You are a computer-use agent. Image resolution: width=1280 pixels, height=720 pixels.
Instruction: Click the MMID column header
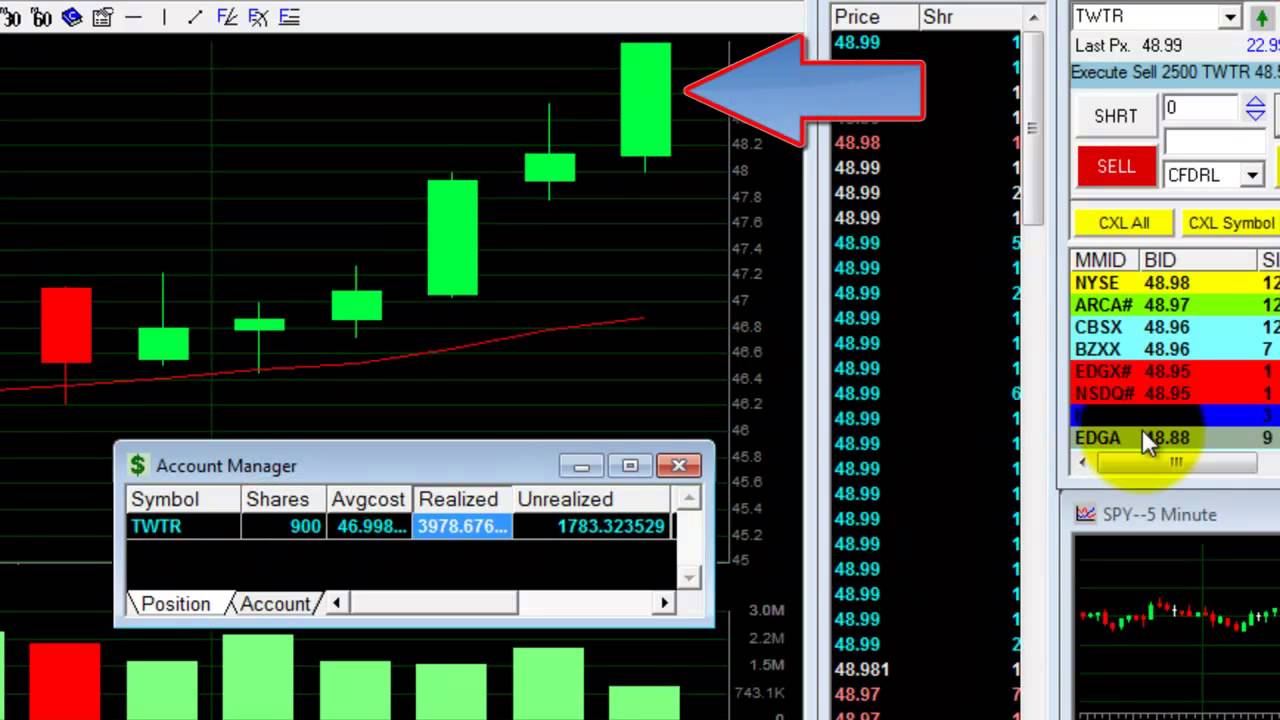pyautogui.click(x=1104, y=260)
